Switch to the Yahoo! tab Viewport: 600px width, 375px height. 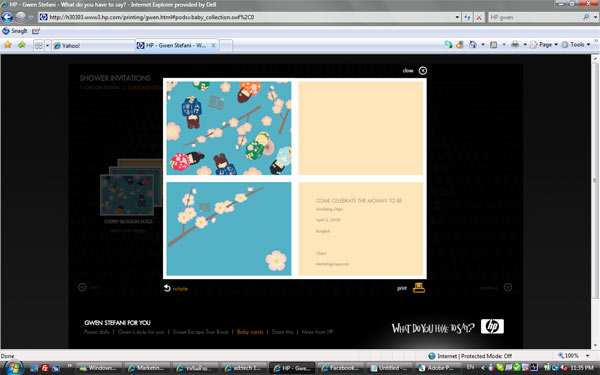(93, 46)
